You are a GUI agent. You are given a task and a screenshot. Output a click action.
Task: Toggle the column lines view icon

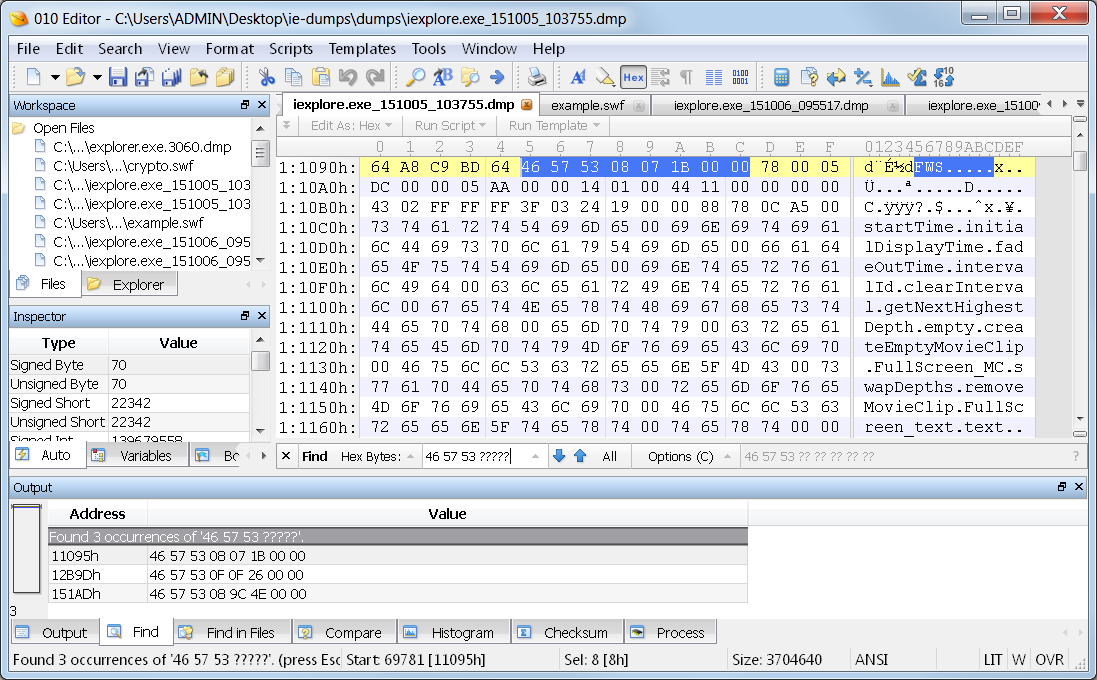pyautogui.click(x=714, y=77)
